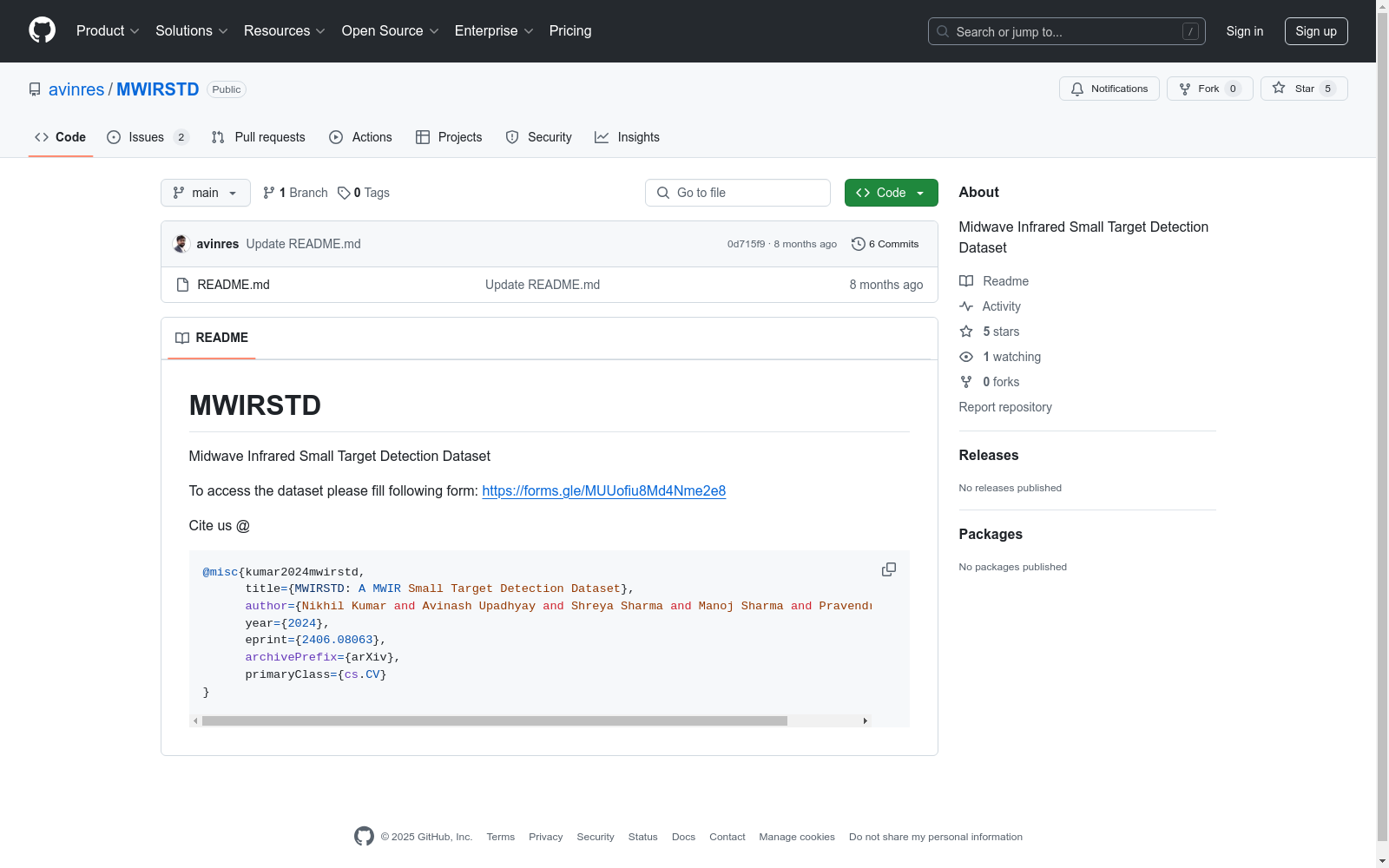Click the page vertical scrollbar
Screen dimensions: 1389x868
[x=1382, y=427]
